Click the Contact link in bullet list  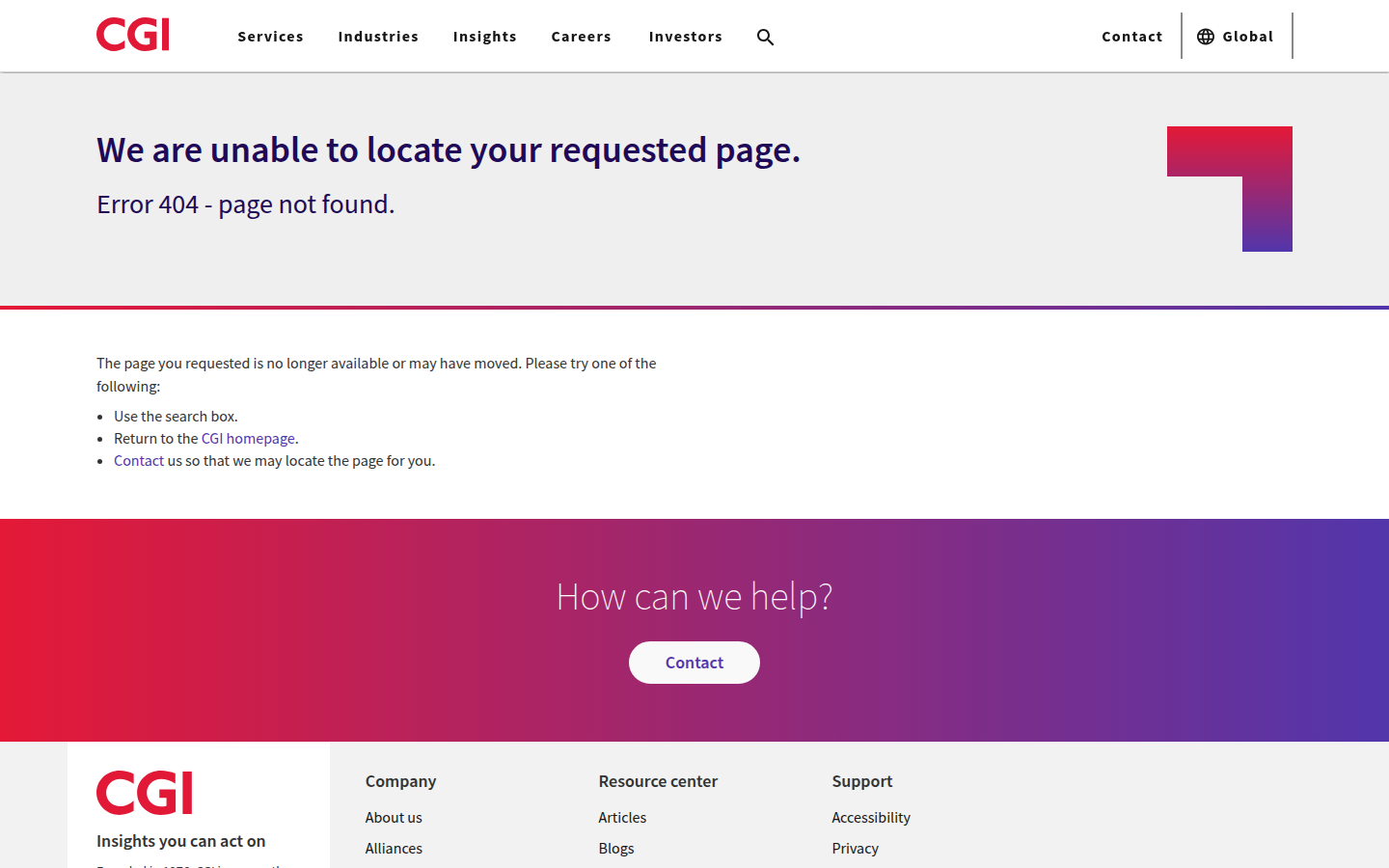[x=139, y=461]
